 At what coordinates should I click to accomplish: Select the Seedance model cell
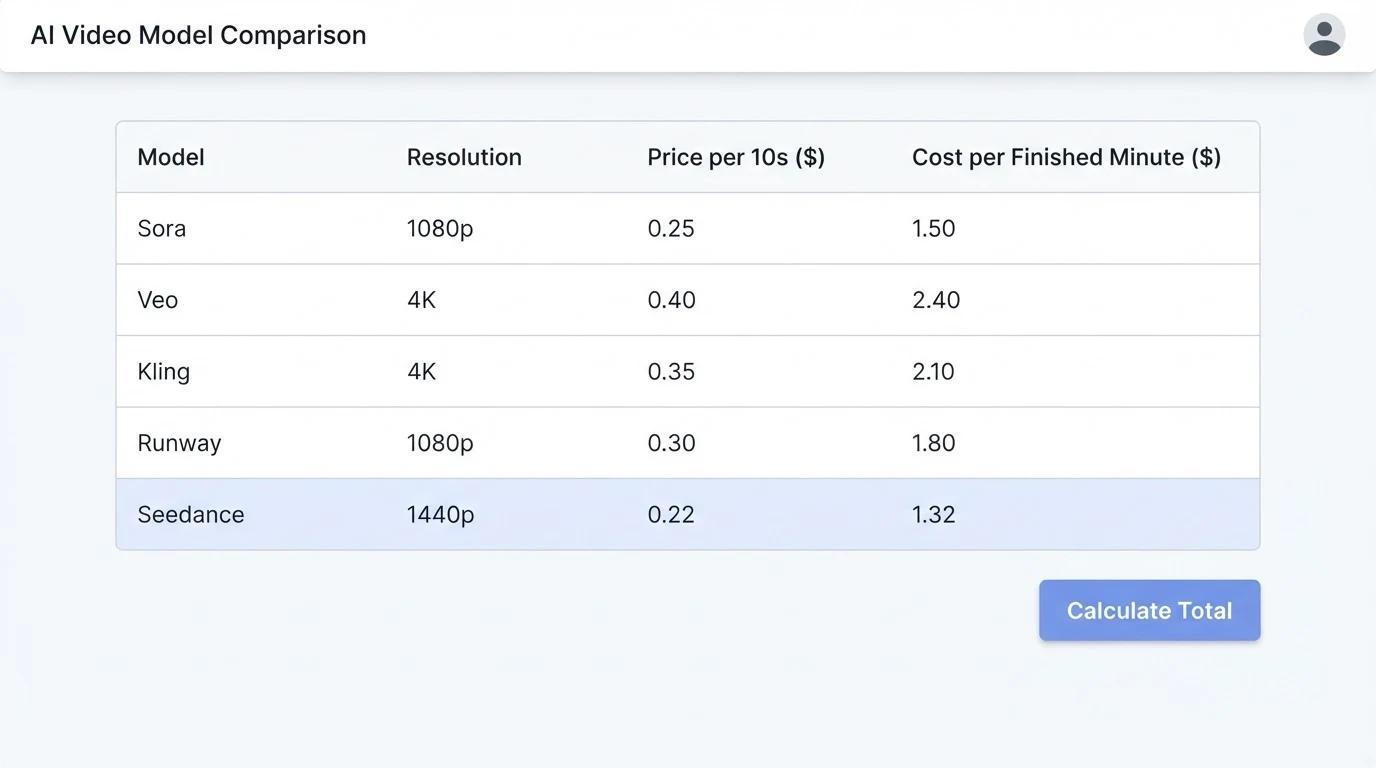click(191, 515)
